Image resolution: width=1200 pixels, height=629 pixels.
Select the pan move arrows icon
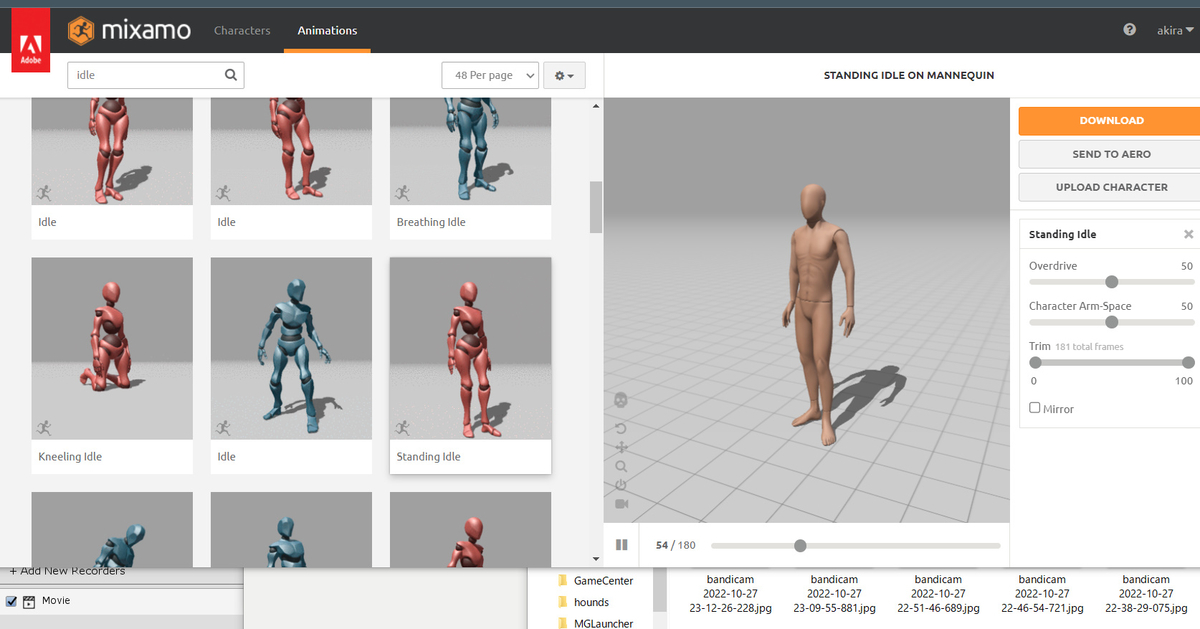(x=621, y=447)
